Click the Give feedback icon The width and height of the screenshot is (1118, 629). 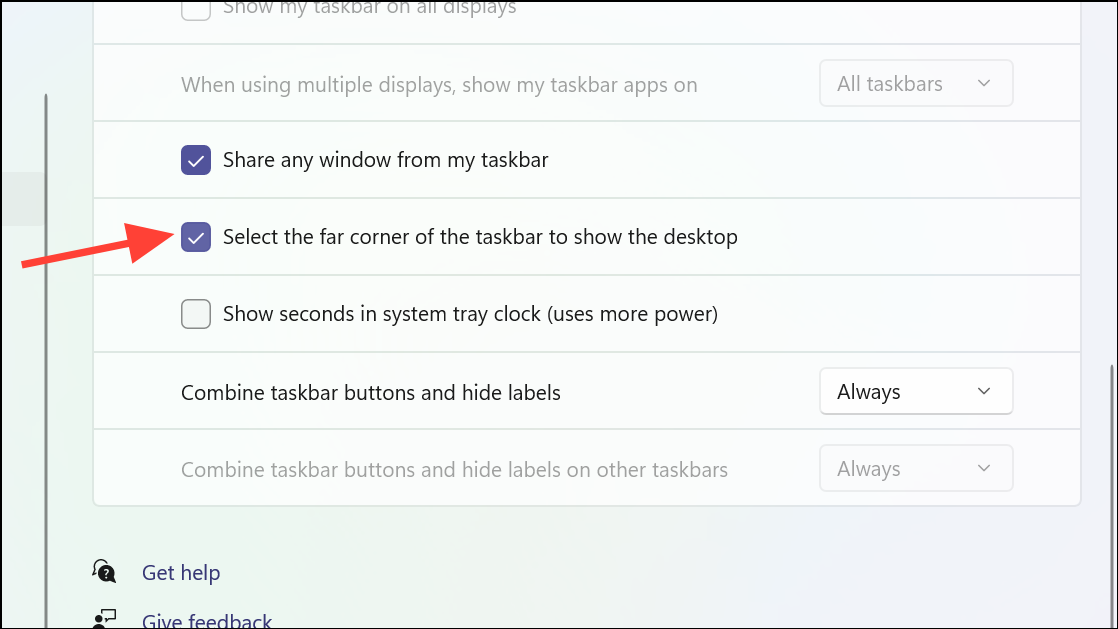[104, 618]
